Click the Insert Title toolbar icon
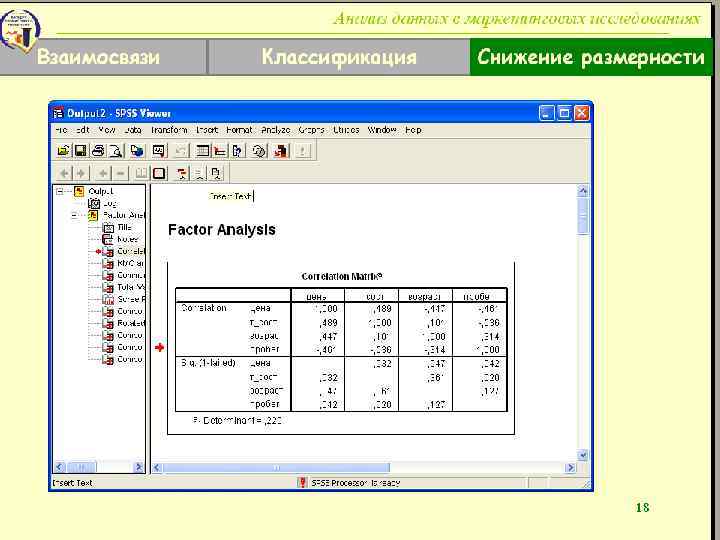 (x=199, y=174)
